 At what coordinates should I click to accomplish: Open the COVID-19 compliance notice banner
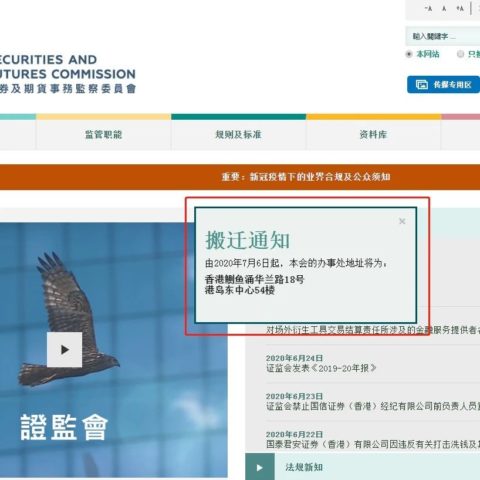pos(306,177)
